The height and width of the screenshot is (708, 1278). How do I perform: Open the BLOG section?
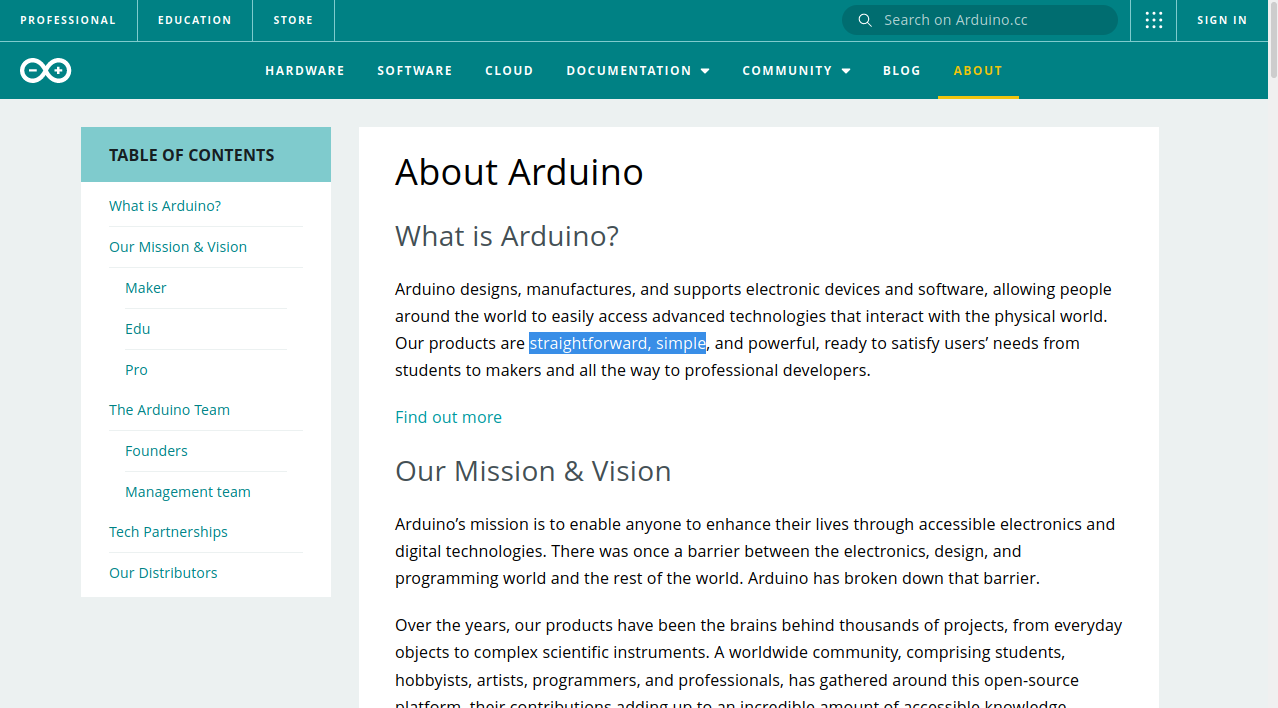[x=901, y=70]
